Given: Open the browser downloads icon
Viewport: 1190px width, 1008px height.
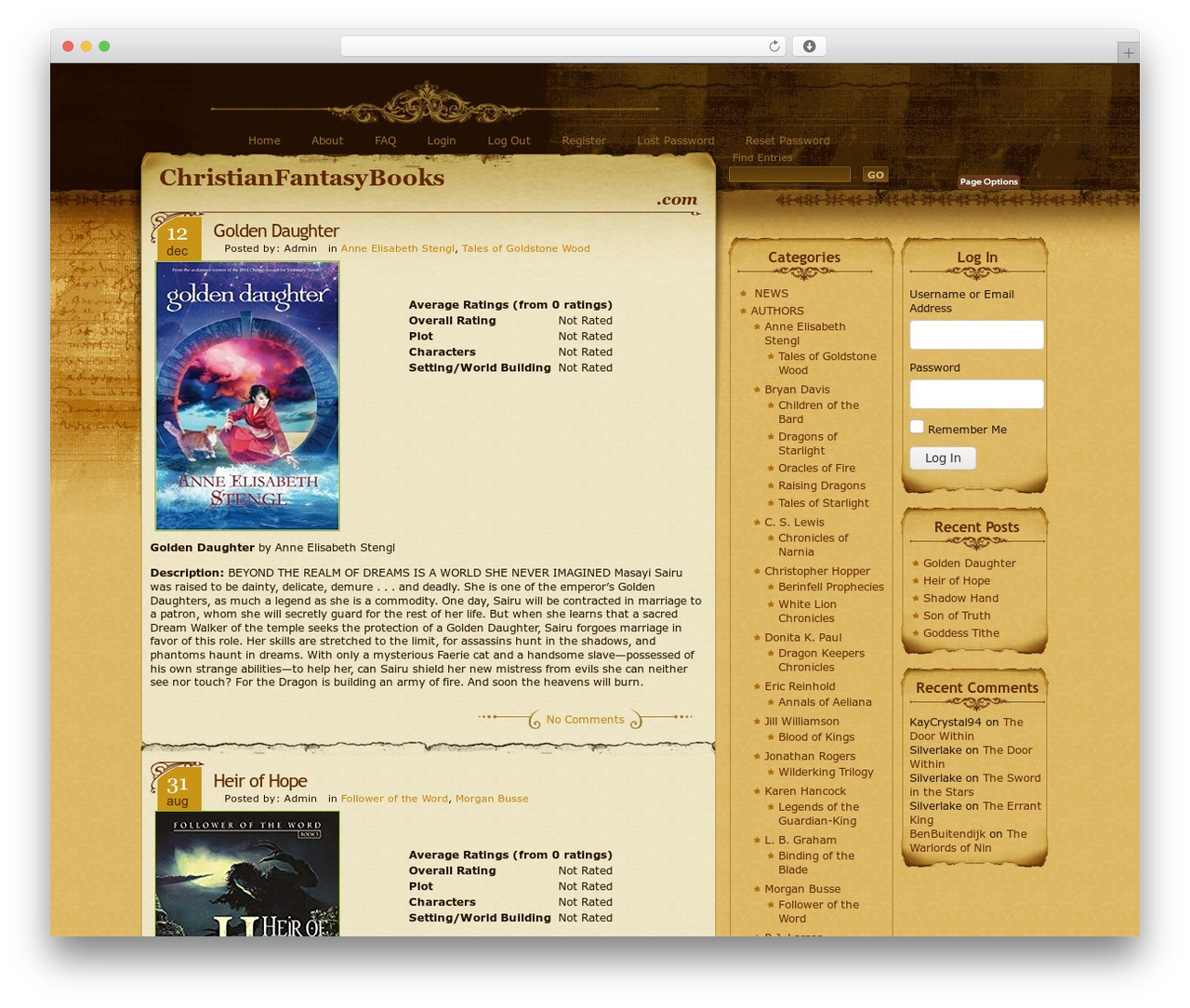Looking at the screenshot, I should [x=809, y=46].
